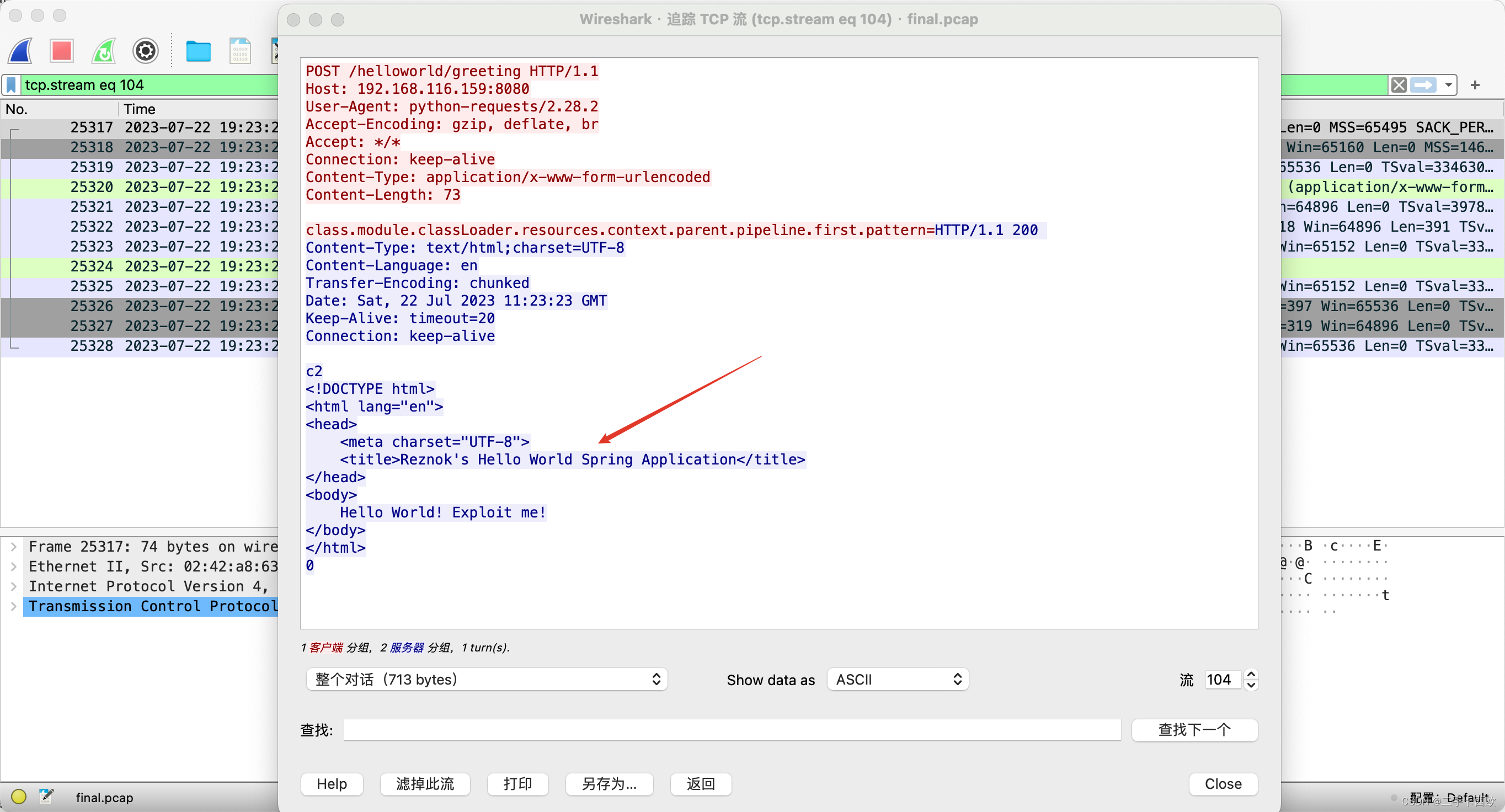Click the blue shark fin start capture icon

pos(21,51)
